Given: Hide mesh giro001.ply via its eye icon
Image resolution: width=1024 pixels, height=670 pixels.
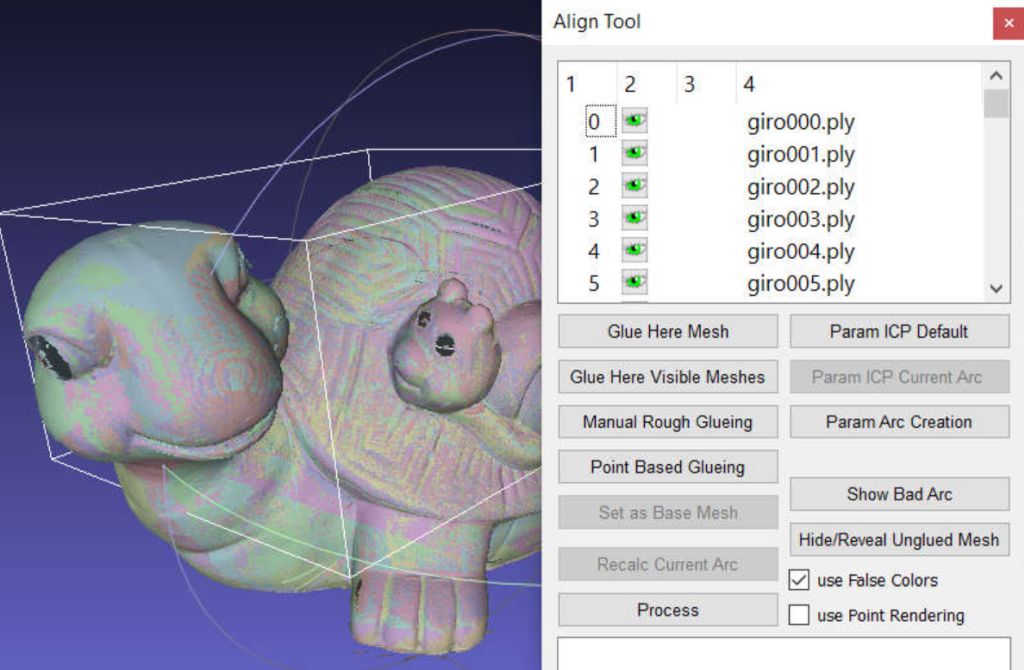Looking at the screenshot, I should (634, 154).
